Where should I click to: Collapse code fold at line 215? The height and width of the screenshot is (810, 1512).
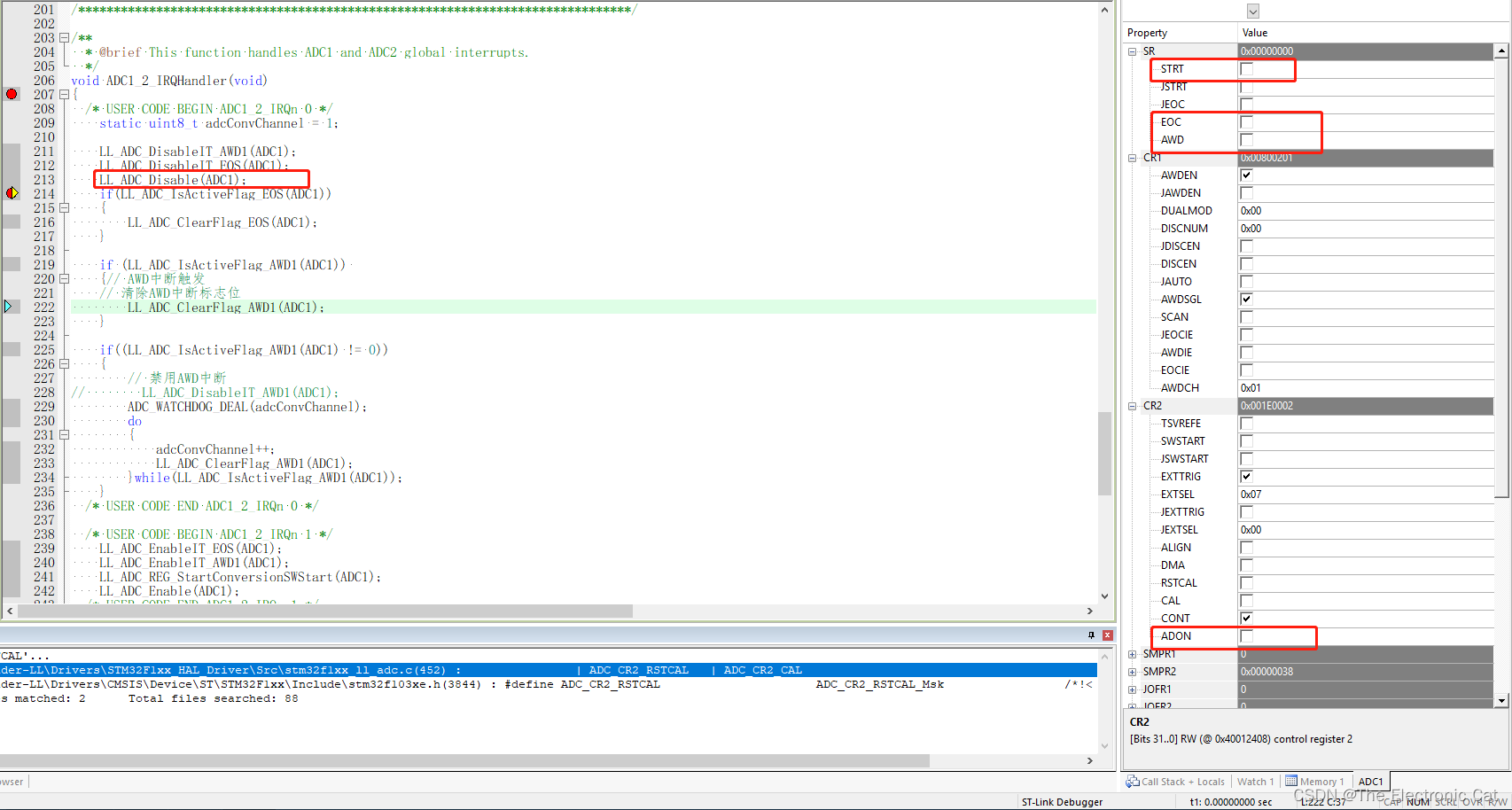(x=64, y=208)
